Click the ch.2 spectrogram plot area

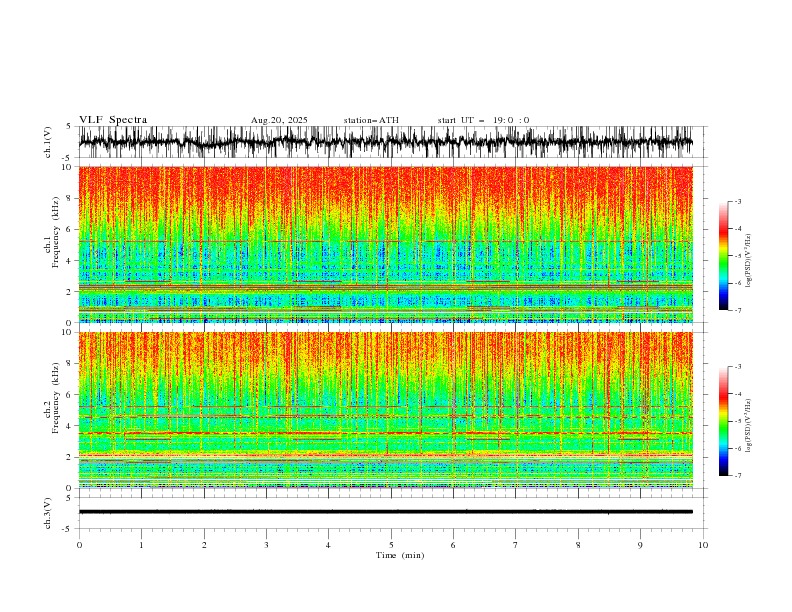[386, 410]
